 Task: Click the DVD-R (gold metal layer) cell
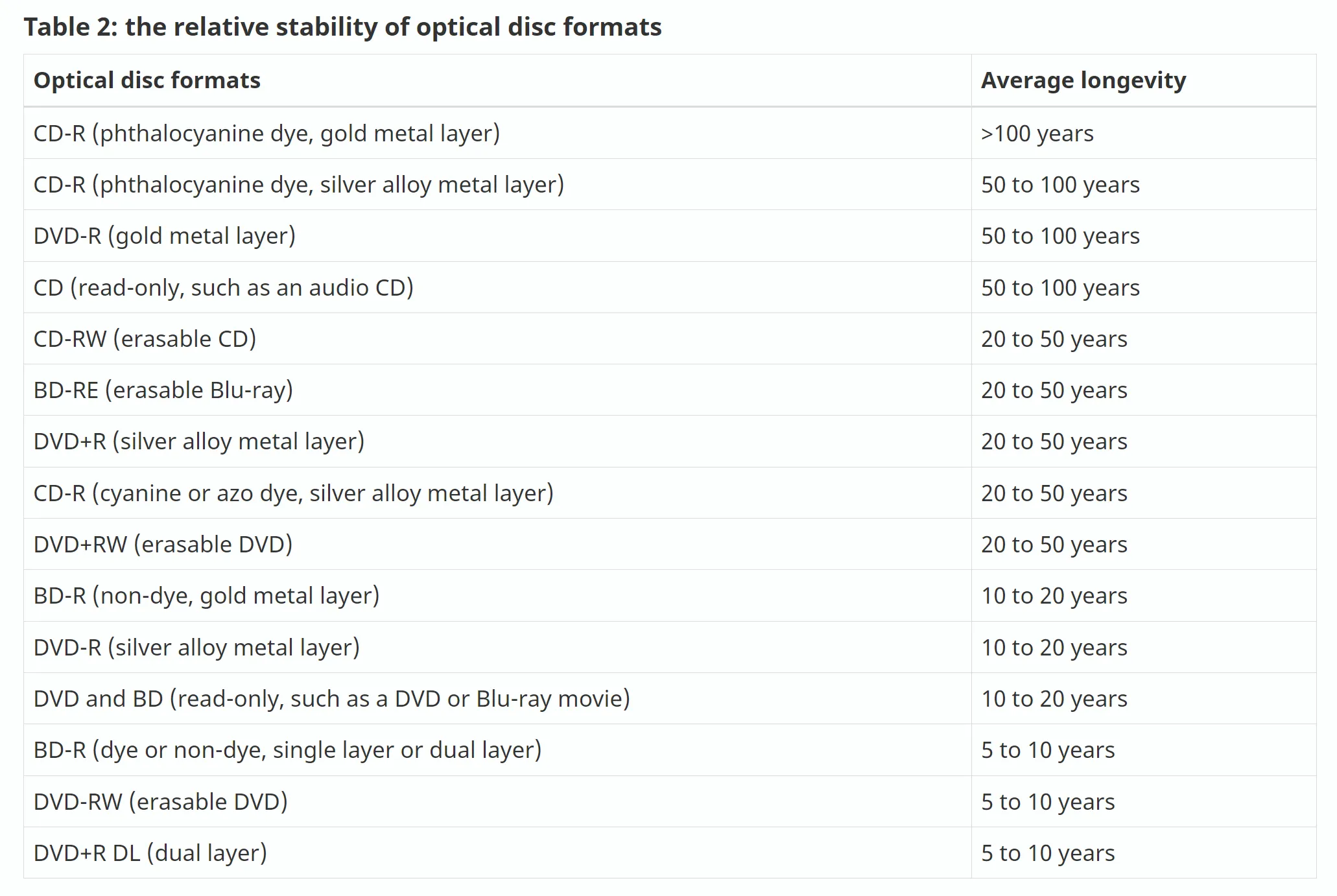(x=165, y=236)
